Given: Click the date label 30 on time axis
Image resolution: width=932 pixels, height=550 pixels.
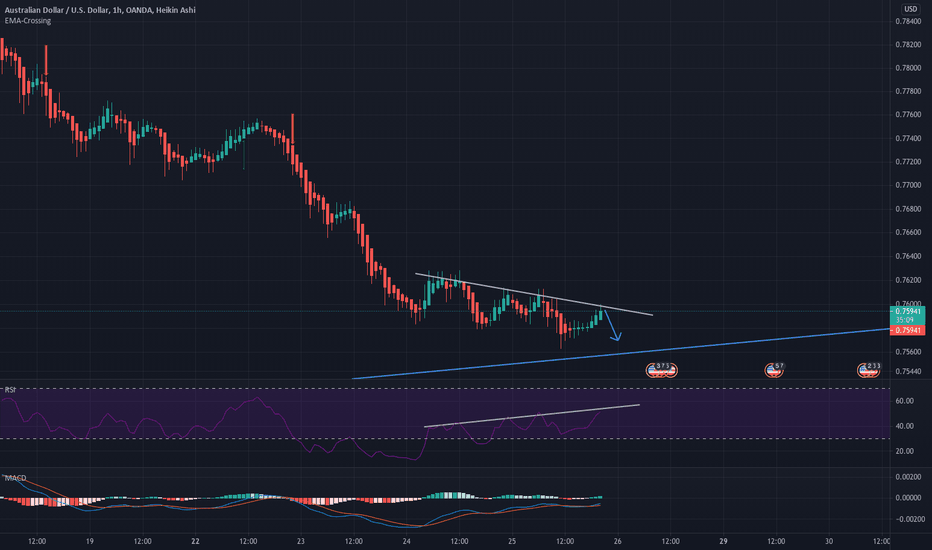Looking at the screenshot, I should (829, 541).
